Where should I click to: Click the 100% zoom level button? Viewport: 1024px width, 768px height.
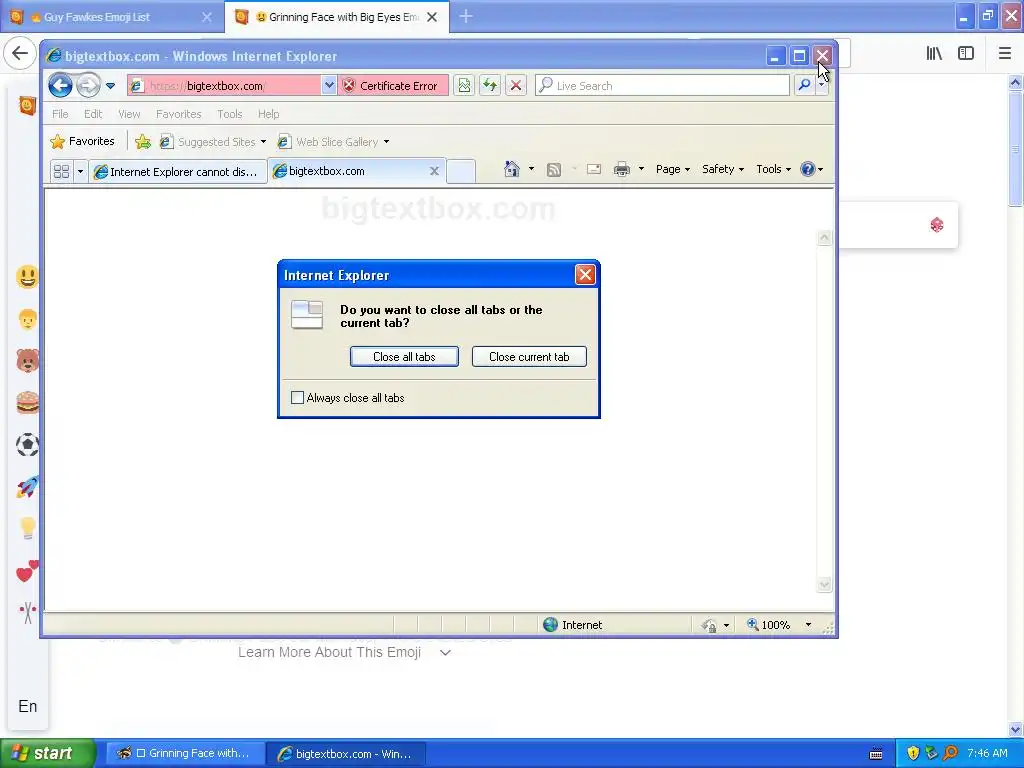pos(769,625)
